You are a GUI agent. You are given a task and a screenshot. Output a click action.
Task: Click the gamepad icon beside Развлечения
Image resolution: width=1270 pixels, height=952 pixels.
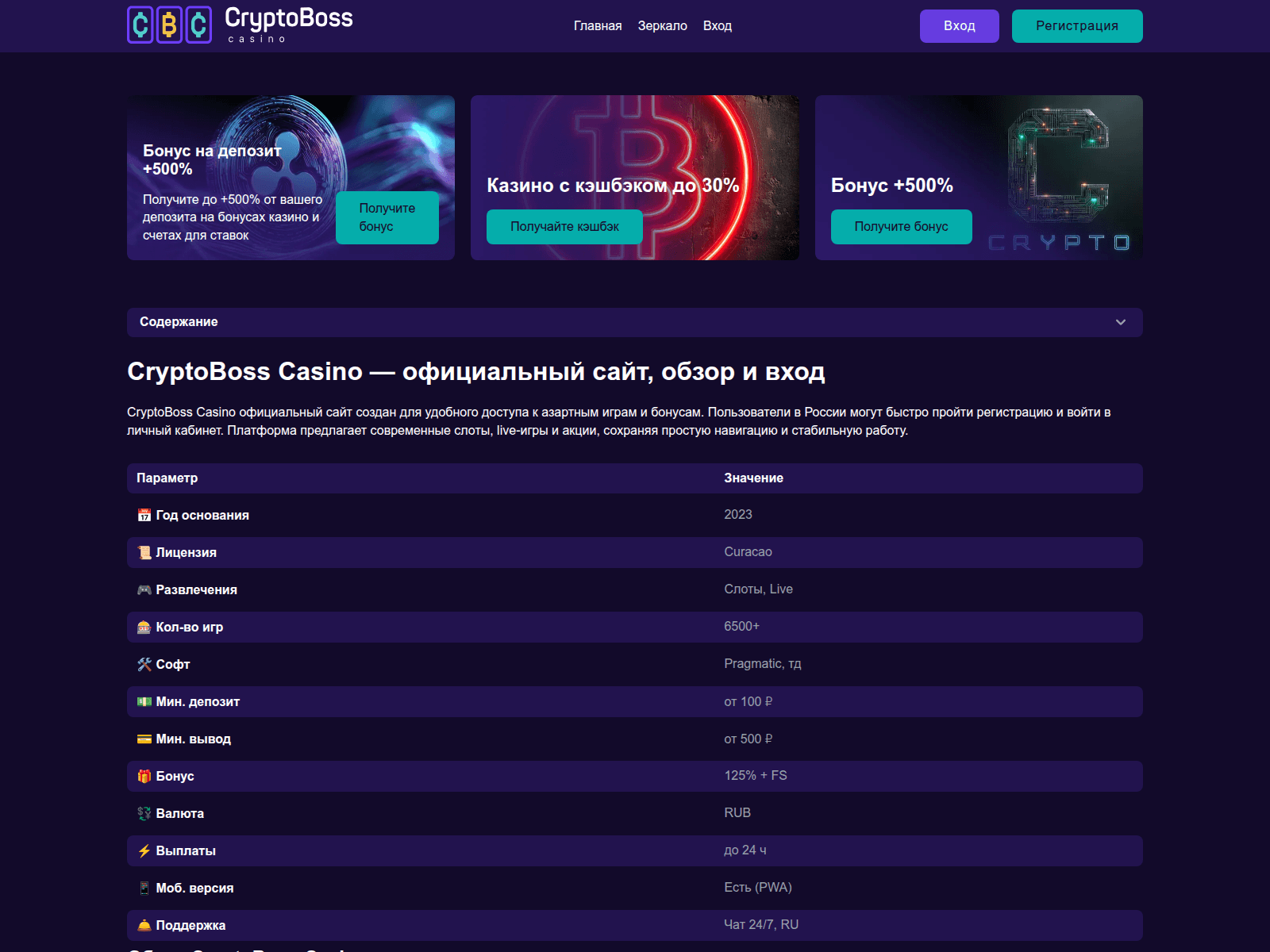pos(144,589)
